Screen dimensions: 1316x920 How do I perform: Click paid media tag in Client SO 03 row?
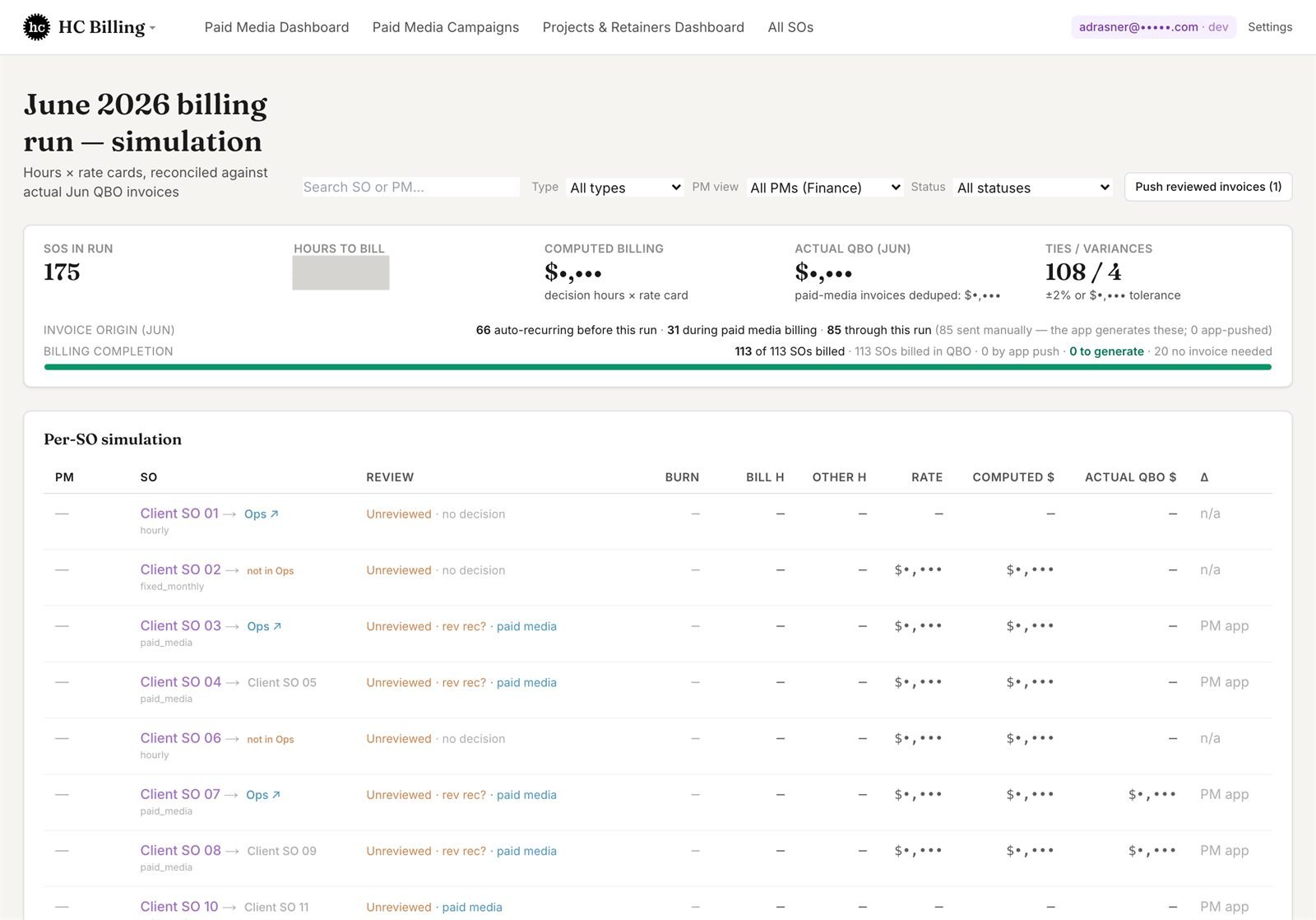click(x=526, y=626)
